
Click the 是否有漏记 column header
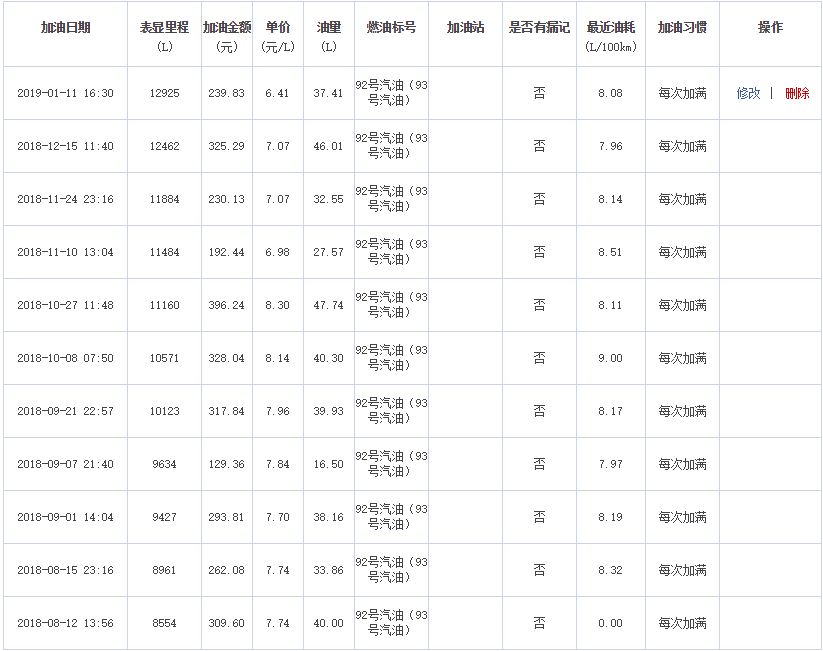tap(539, 27)
